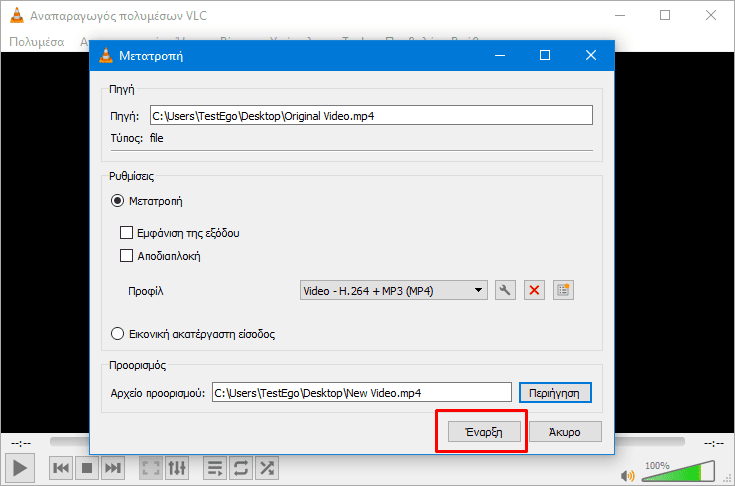Click the elapsed time display in VLC

point(21,443)
